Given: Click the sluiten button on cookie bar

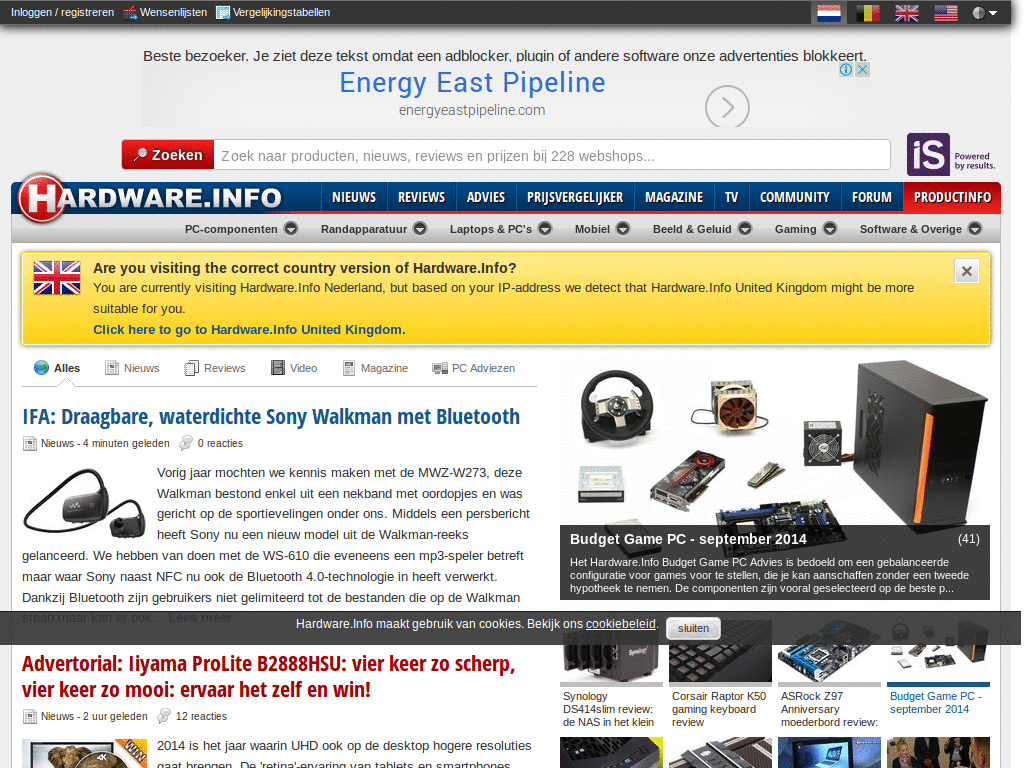Looking at the screenshot, I should pyautogui.click(x=693, y=628).
